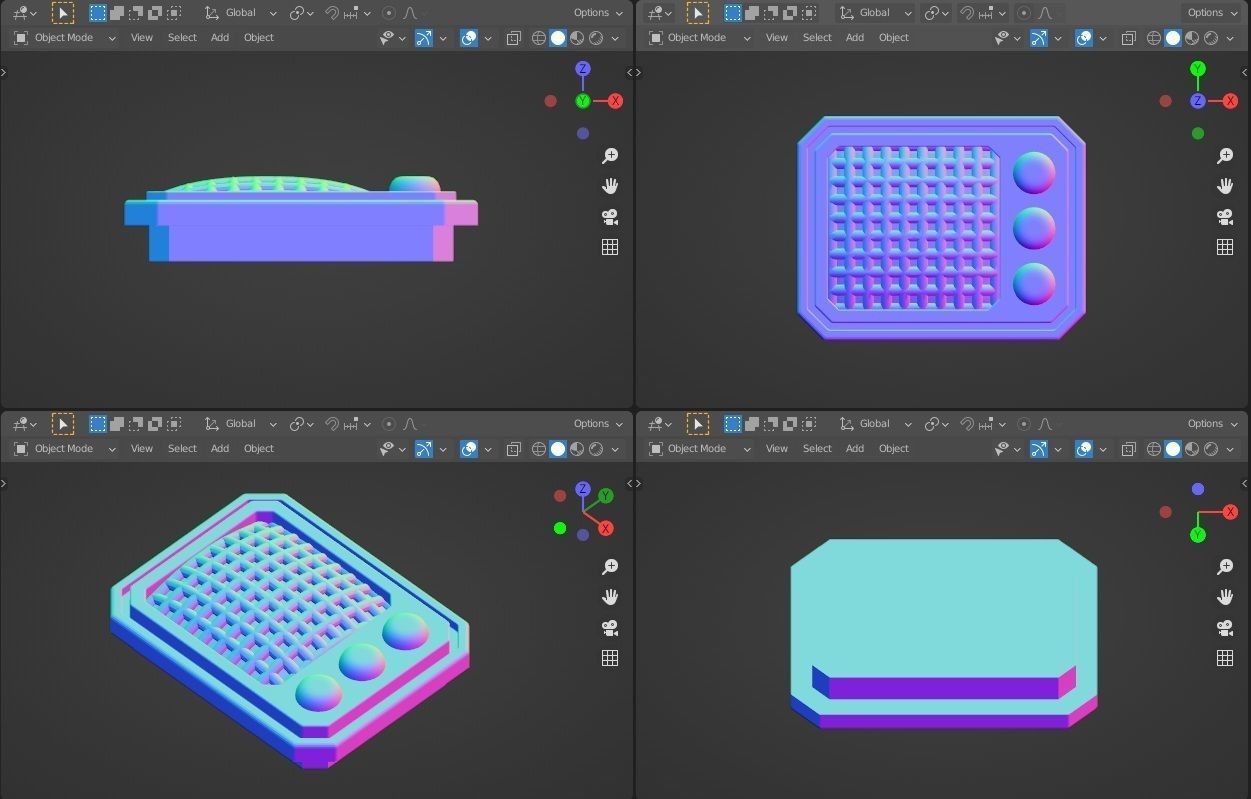Toggle overlays in top-left viewport

469,38
